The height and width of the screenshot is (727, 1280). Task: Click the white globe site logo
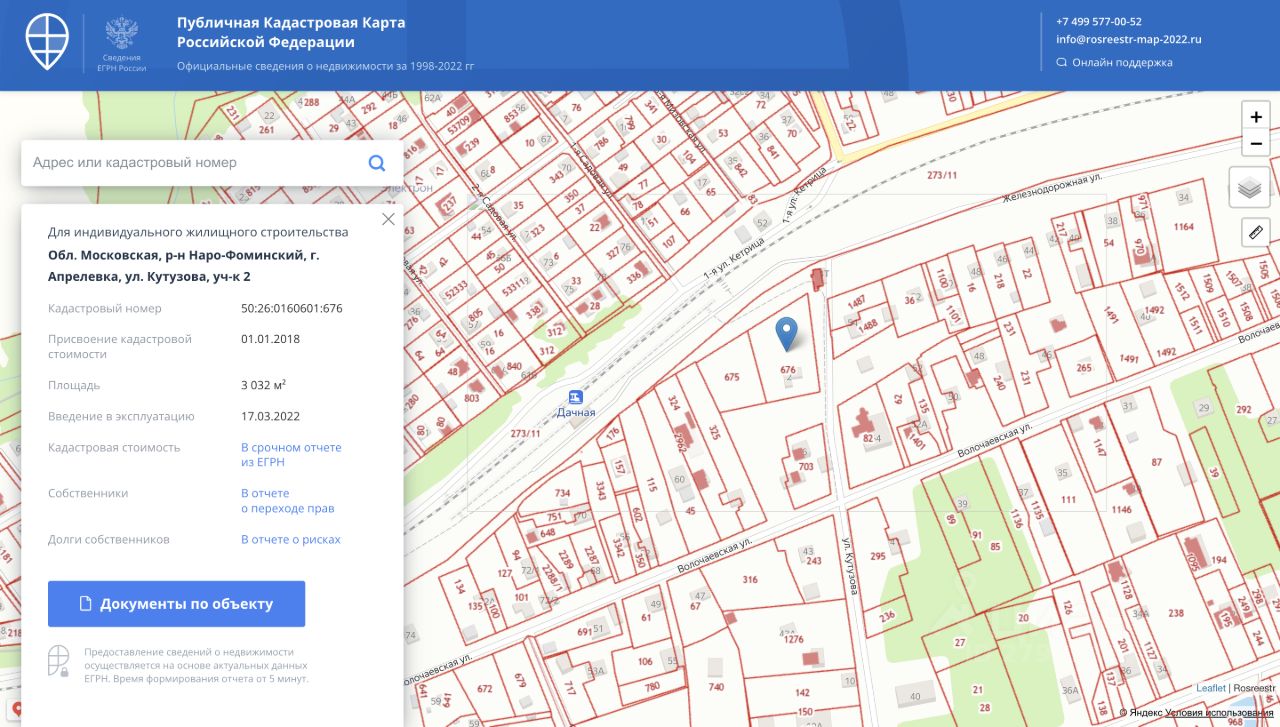pos(48,41)
